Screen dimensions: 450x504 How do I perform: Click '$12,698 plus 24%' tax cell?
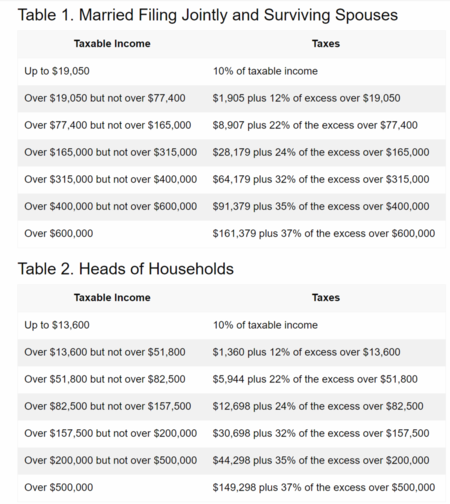point(318,406)
